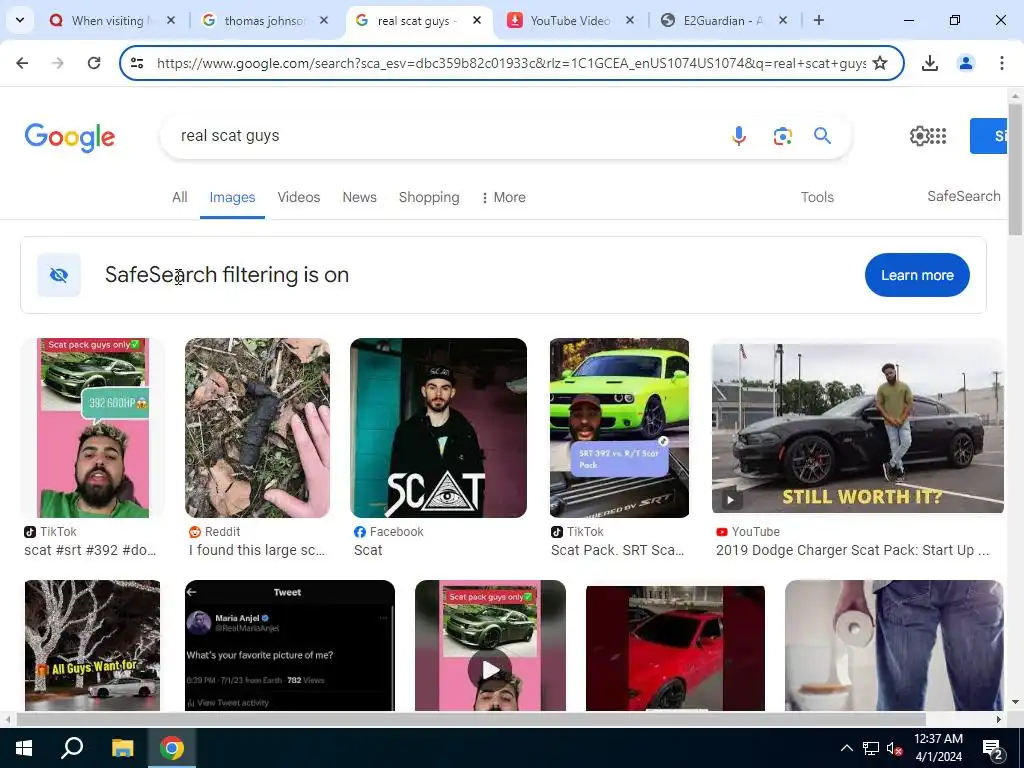The width and height of the screenshot is (1024, 768).
Task: Click Learn more about SafeSearch
Action: coord(917,275)
